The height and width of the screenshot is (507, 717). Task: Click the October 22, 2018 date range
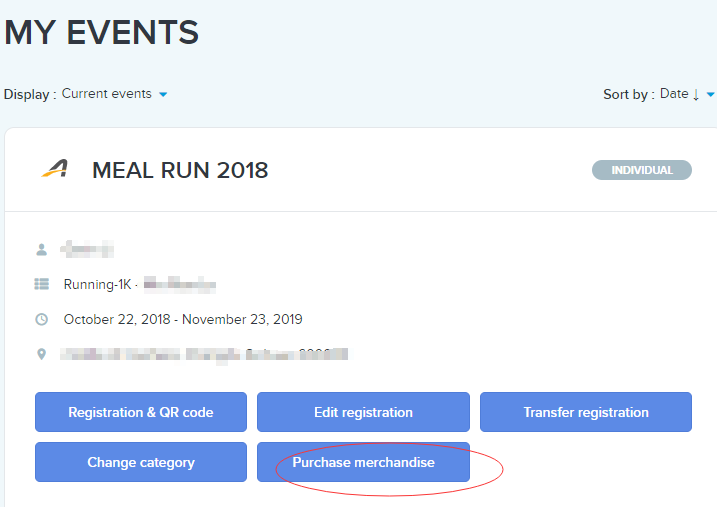pyautogui.click(x=183, y=320)
